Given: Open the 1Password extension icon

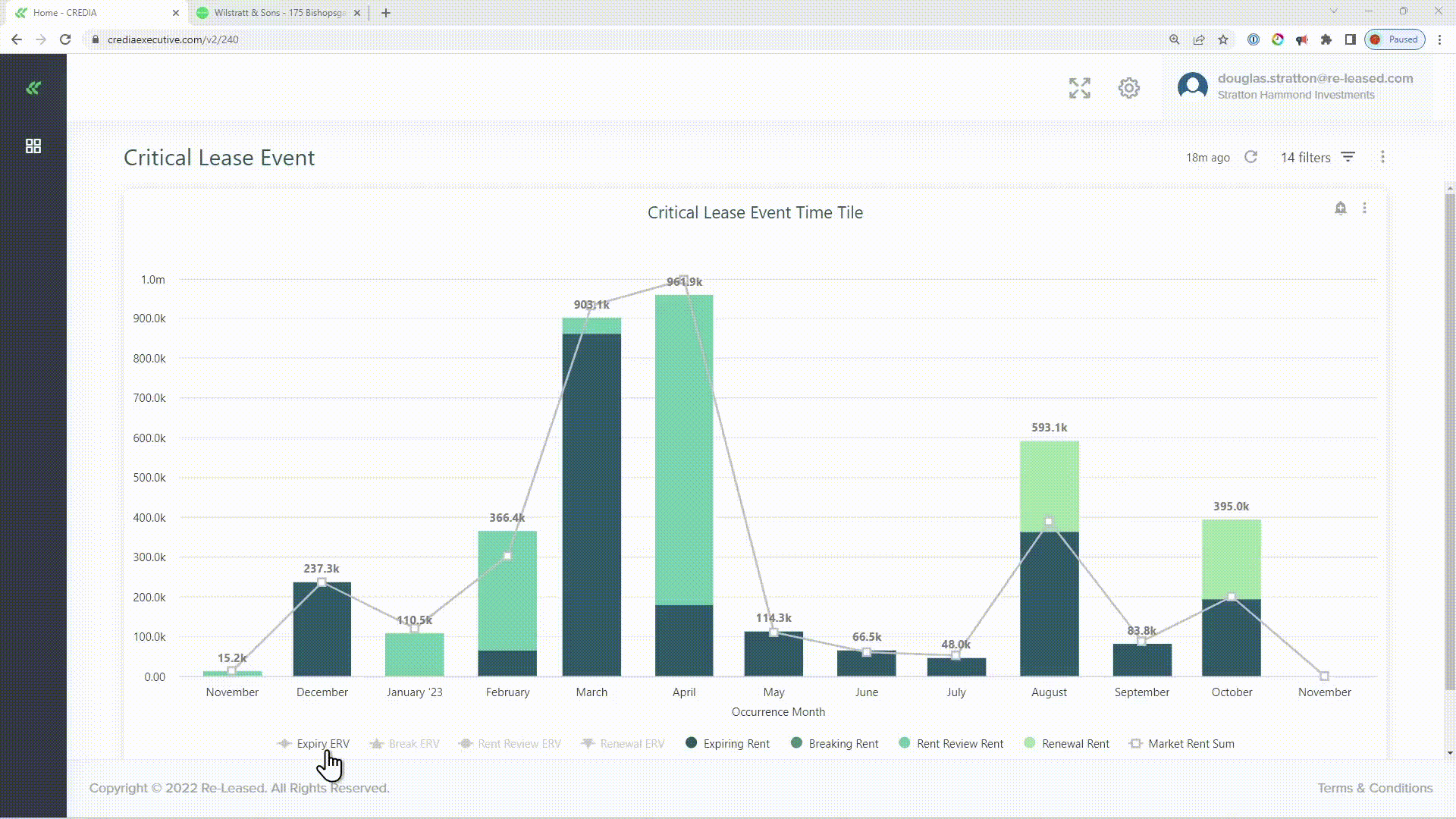Looking at the screenshot, I should coord(1254,39).
